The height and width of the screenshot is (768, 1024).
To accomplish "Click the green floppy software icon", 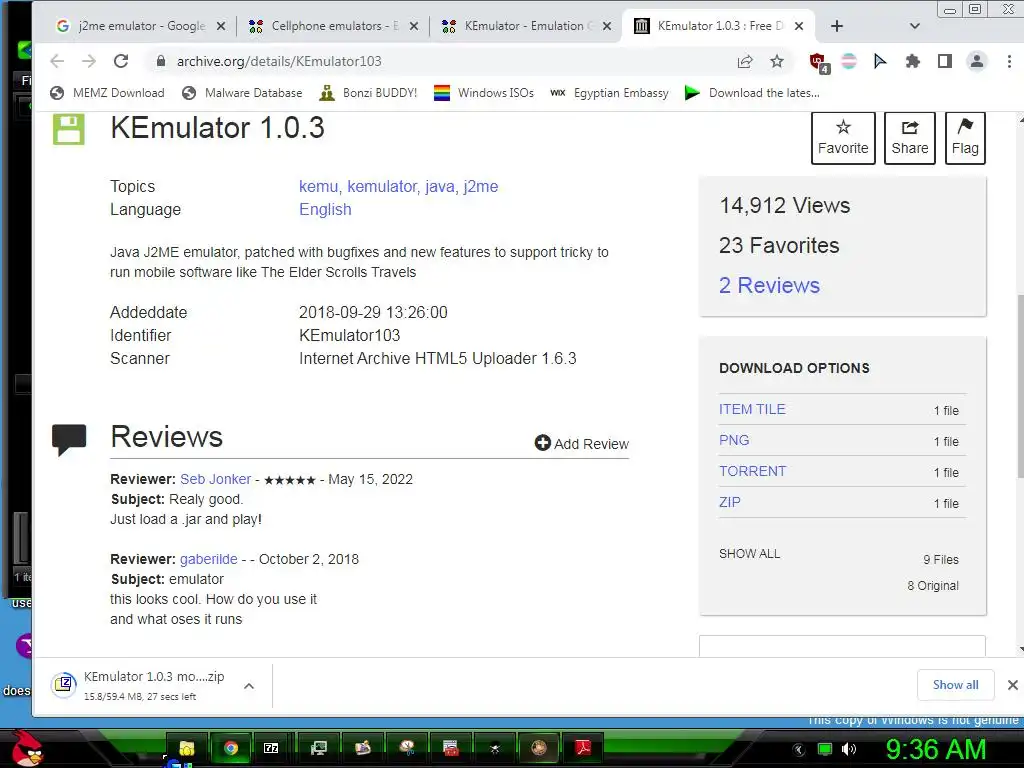I will click(x=69, y=129).
